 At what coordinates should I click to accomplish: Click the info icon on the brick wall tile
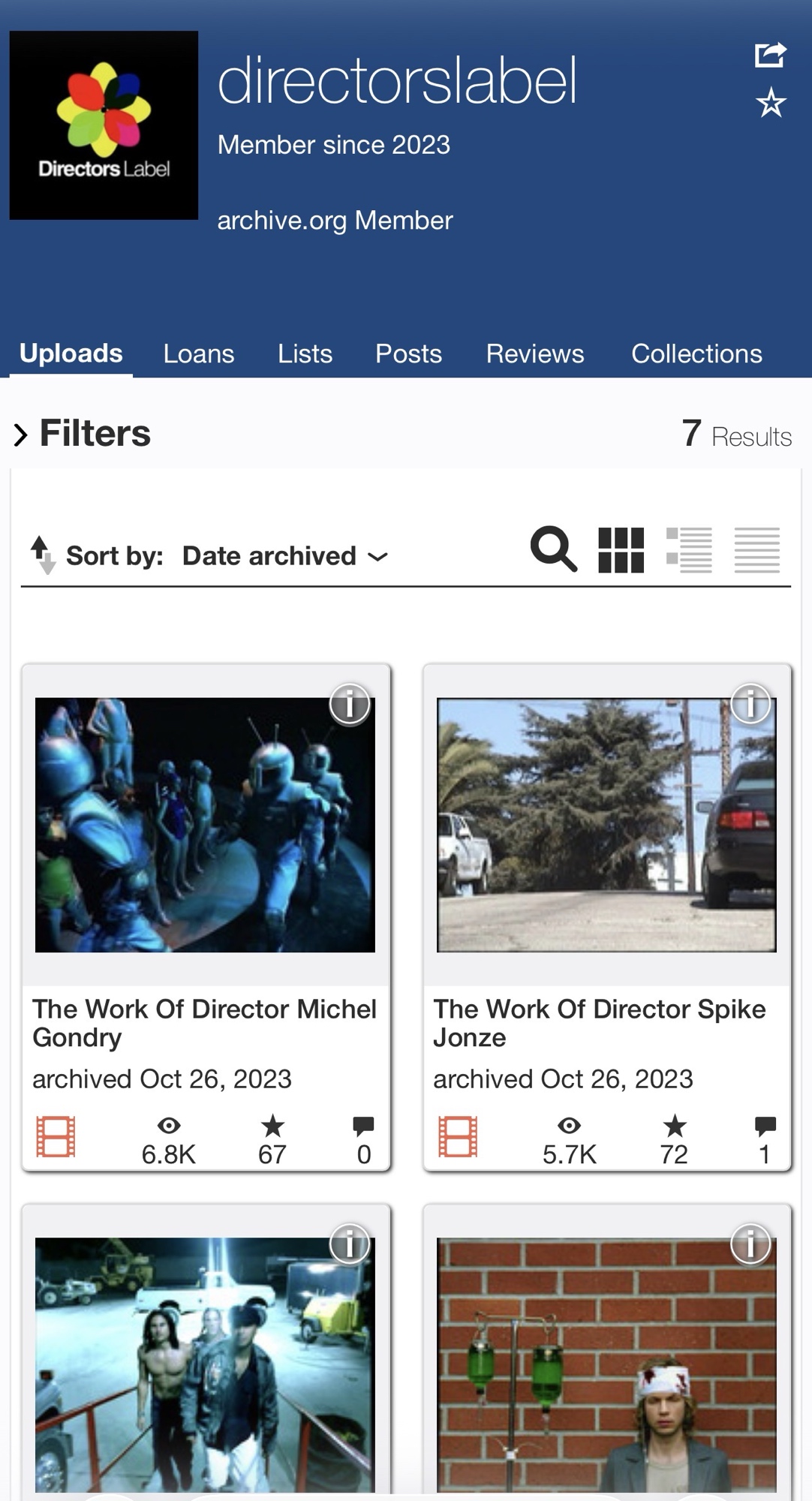pos(750,1244)
